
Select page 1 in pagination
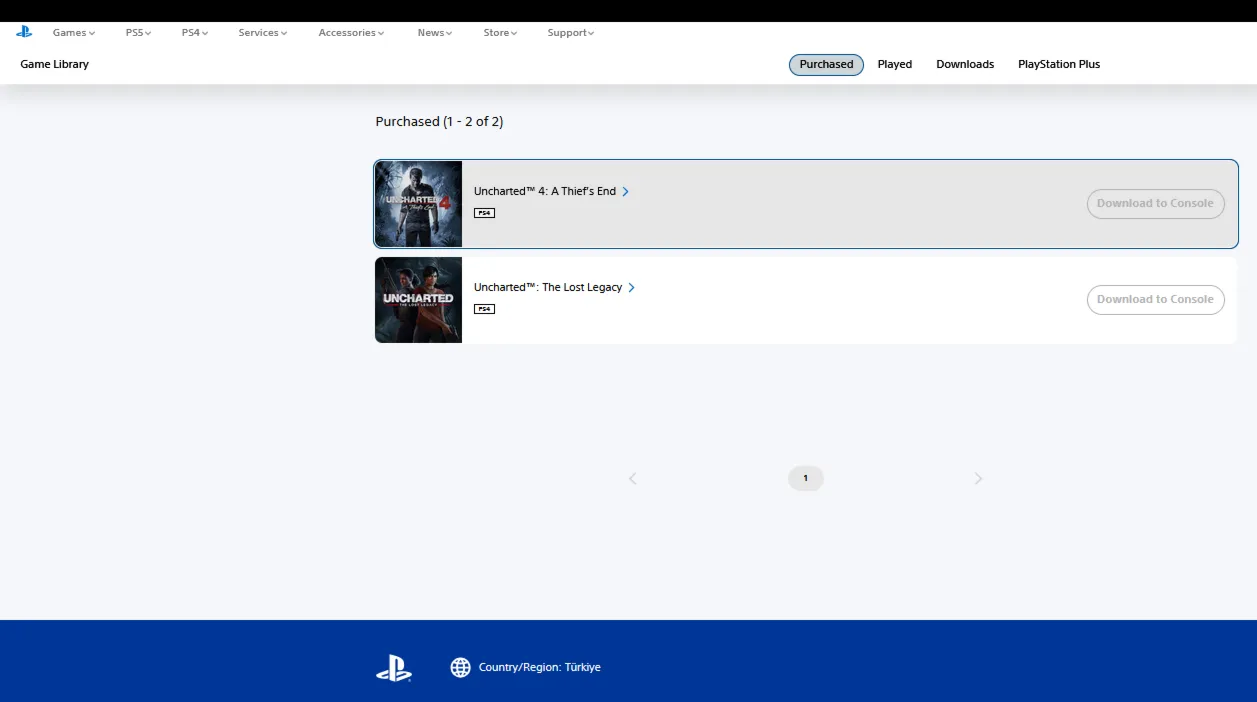[x=805, y=479]
